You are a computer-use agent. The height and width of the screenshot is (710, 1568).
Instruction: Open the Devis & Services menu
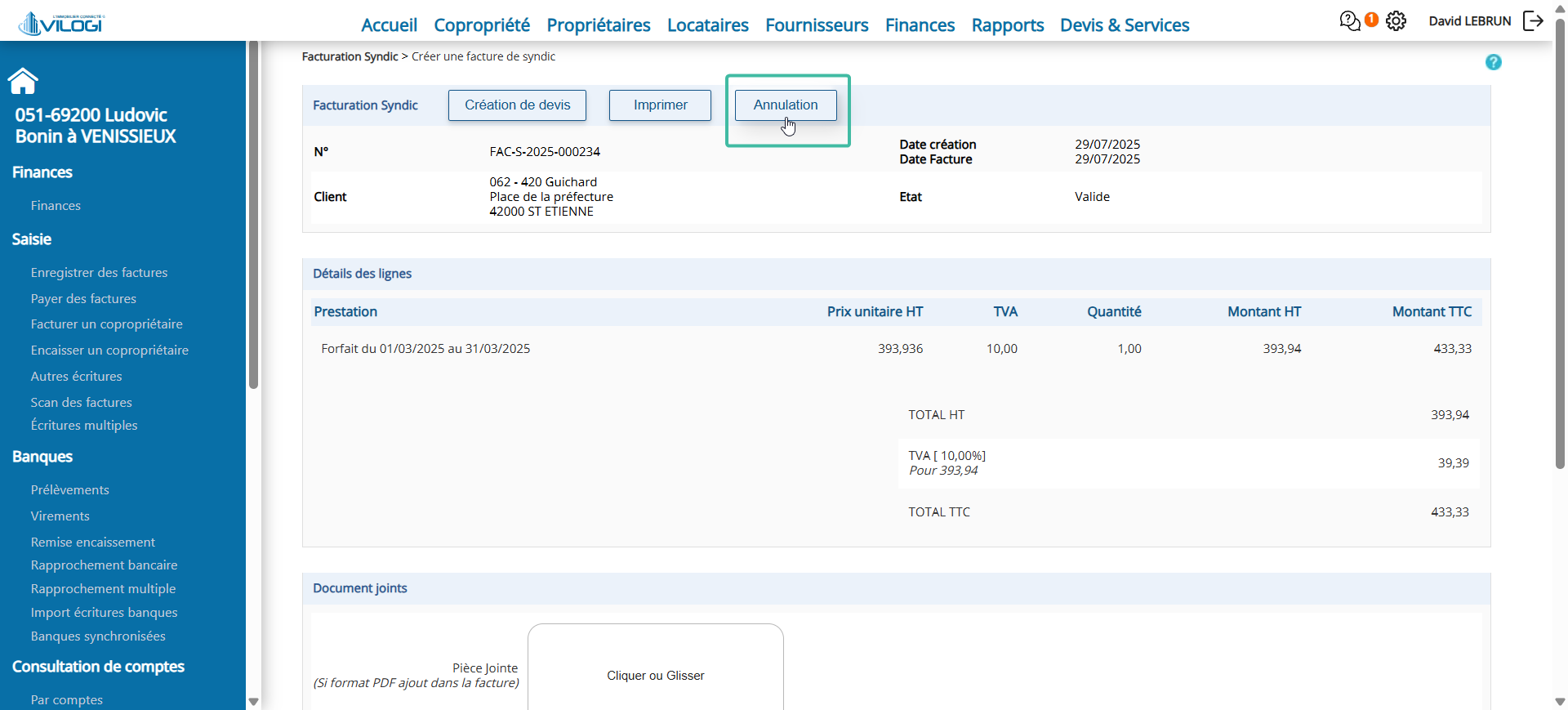[x=1125, y=25]
